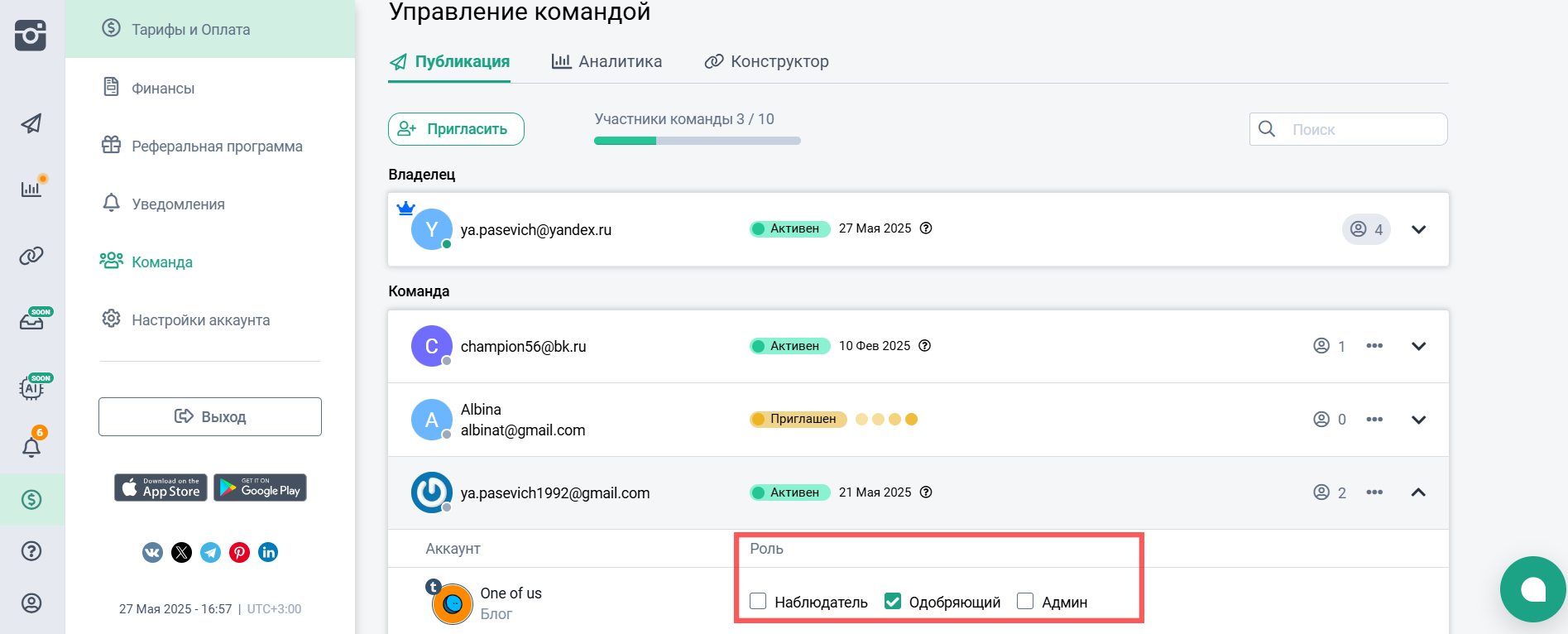
Task: Check the Админ role checkbox
Action: (x=1025, y=601)
